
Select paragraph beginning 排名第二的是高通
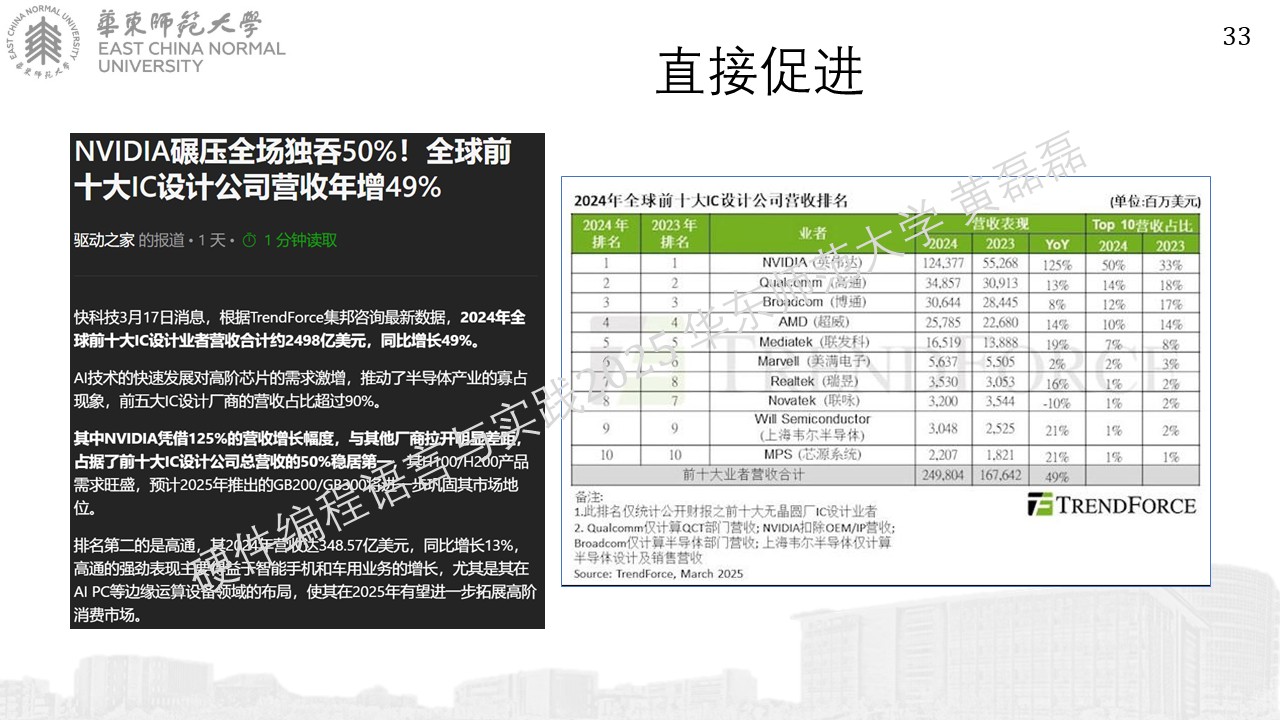pyautogui.click(x=305, y=580)
